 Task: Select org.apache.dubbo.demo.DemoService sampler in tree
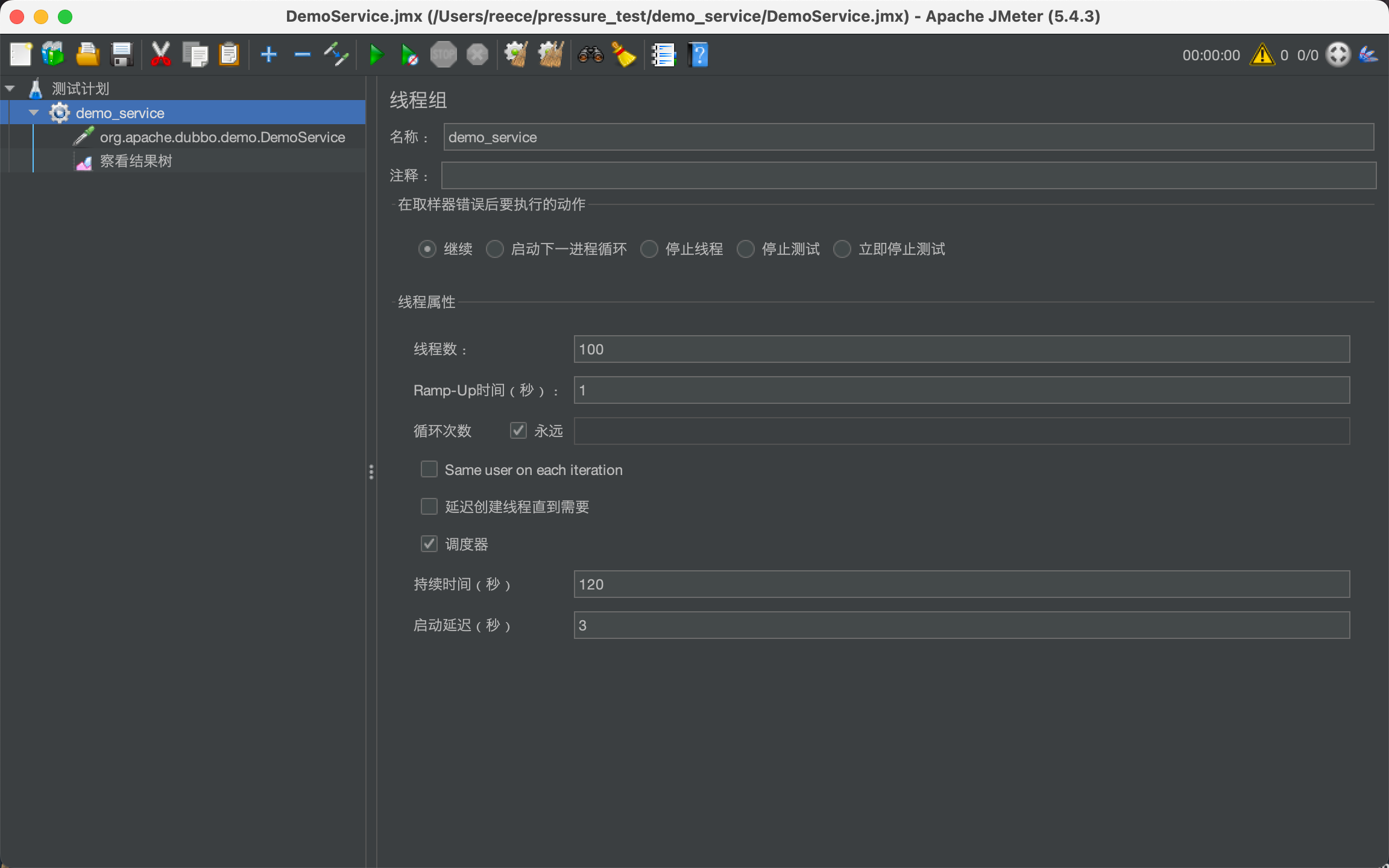(222, 137)
